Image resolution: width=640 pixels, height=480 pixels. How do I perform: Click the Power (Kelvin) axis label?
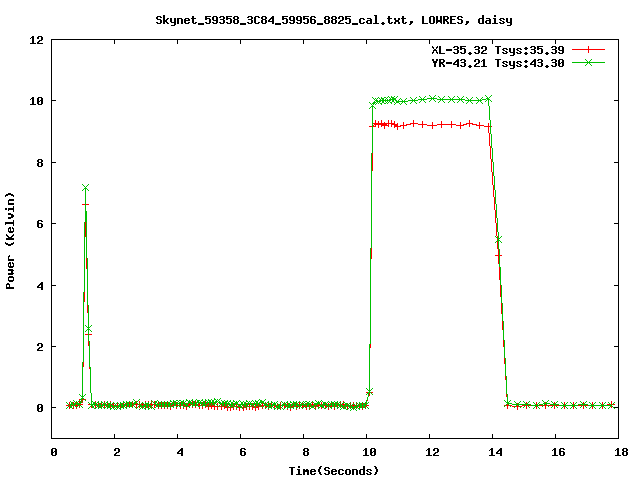pos(10,241)
